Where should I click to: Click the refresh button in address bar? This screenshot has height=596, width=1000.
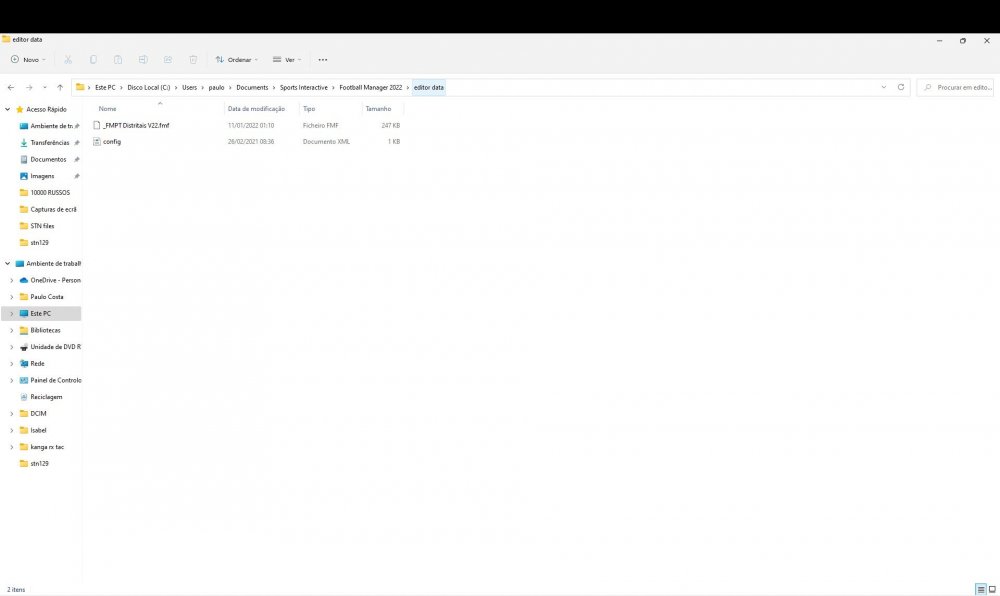tap(901, 87)
